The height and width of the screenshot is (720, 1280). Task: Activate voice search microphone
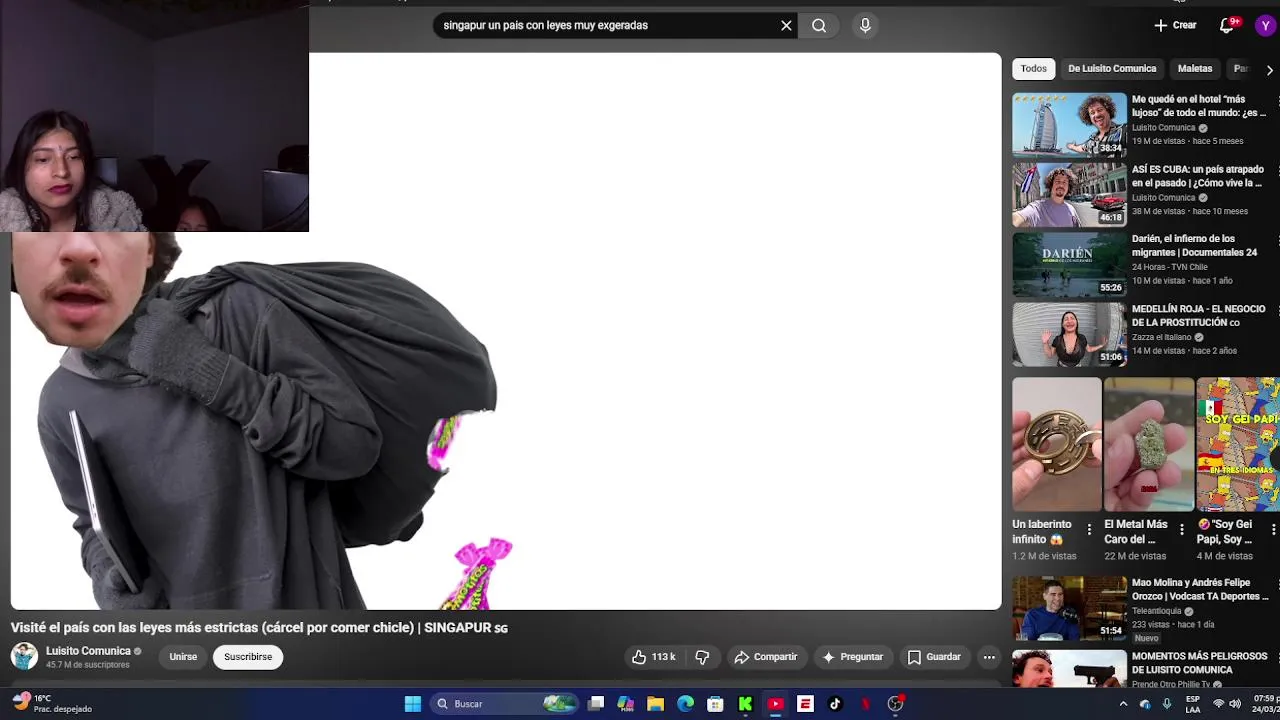tap(865, 26)
